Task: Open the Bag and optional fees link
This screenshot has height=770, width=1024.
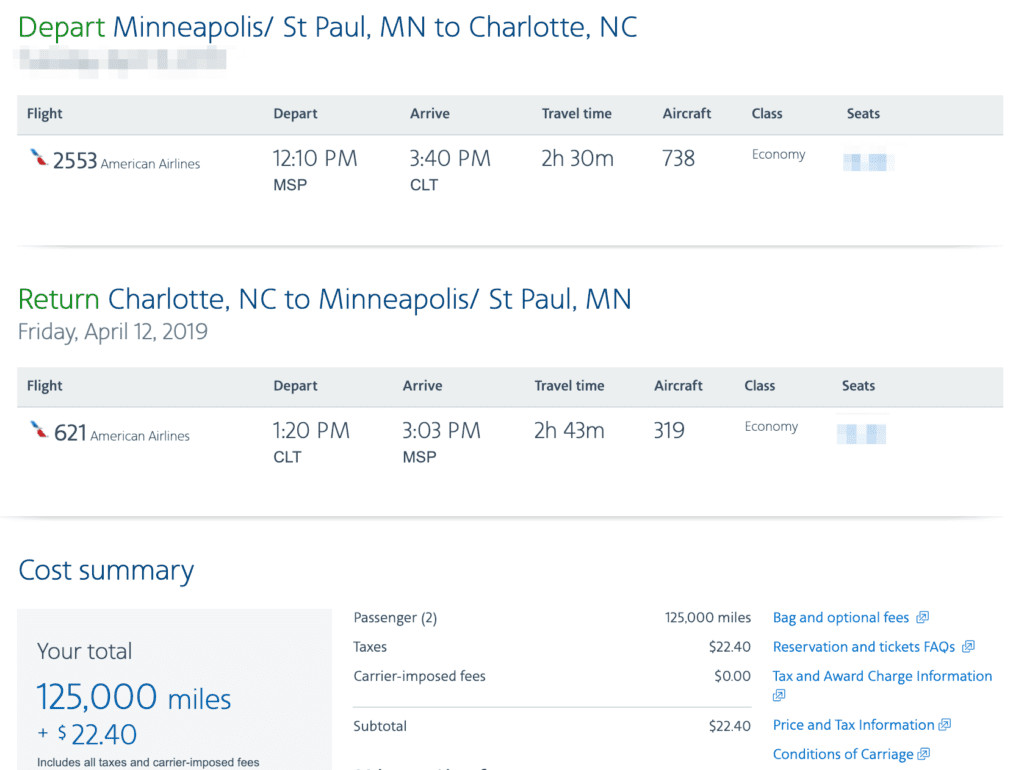Action: [841, 618]
